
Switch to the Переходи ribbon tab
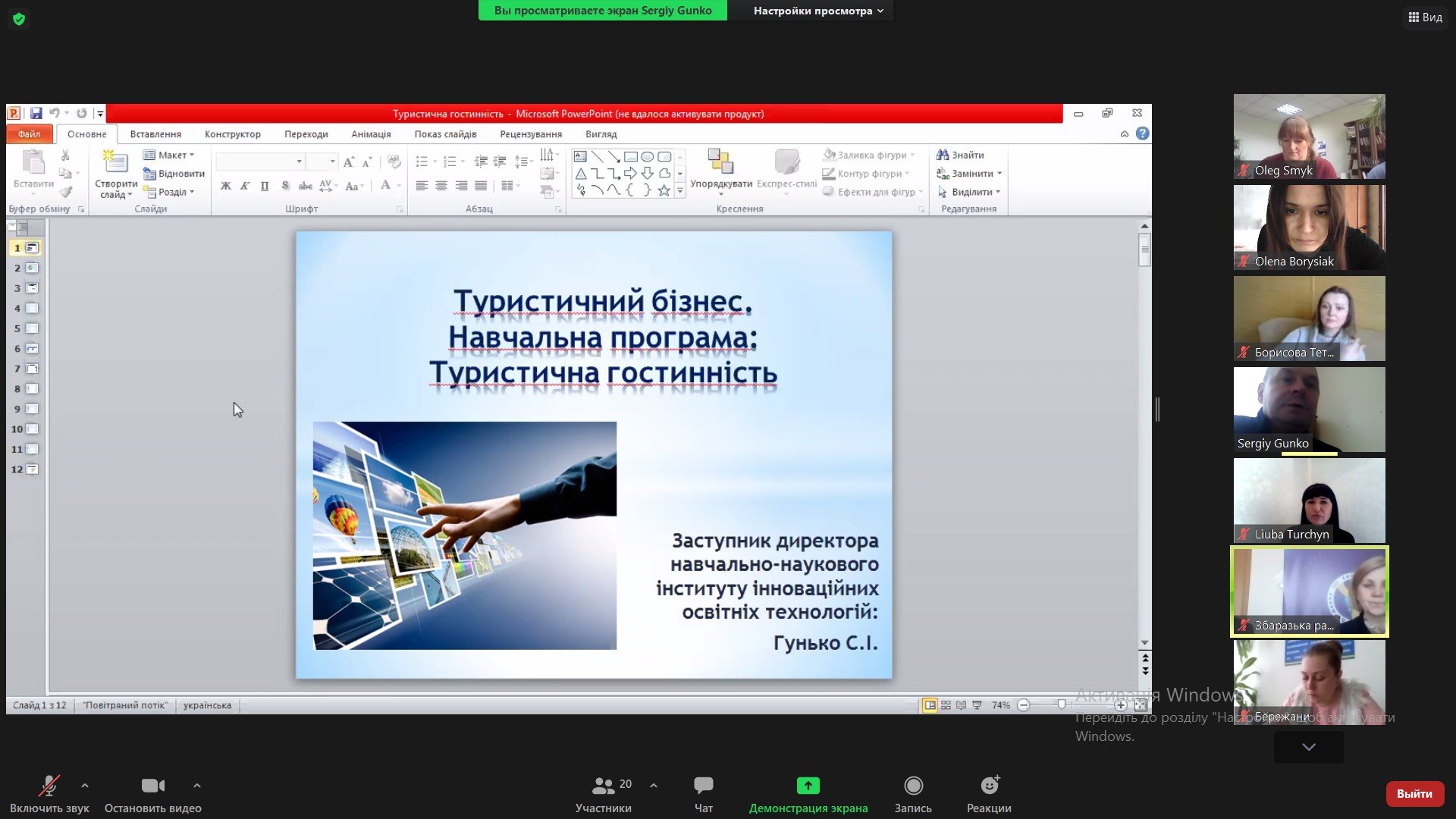point(306,134)
